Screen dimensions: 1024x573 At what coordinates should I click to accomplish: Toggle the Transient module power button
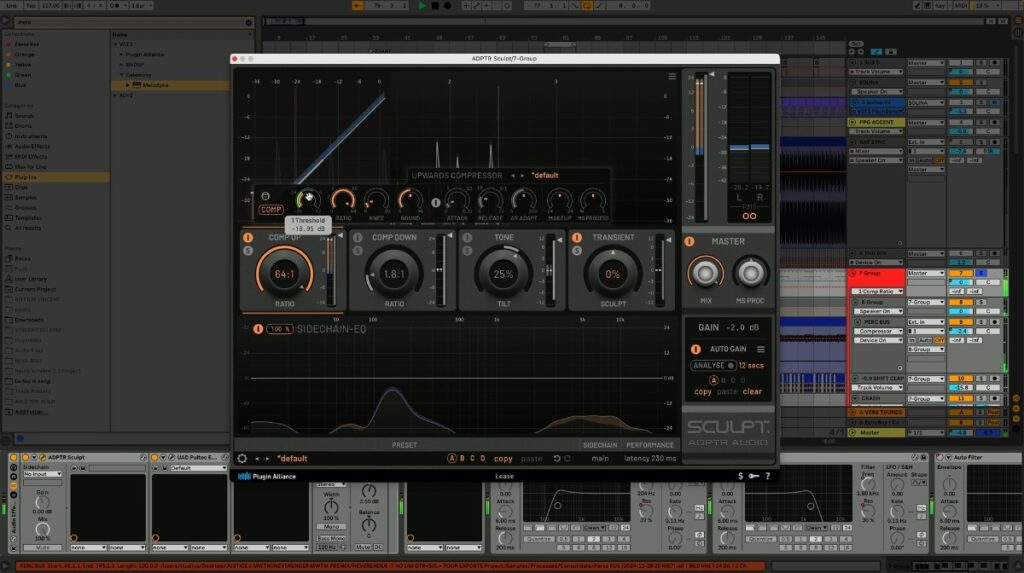point(575,238)
